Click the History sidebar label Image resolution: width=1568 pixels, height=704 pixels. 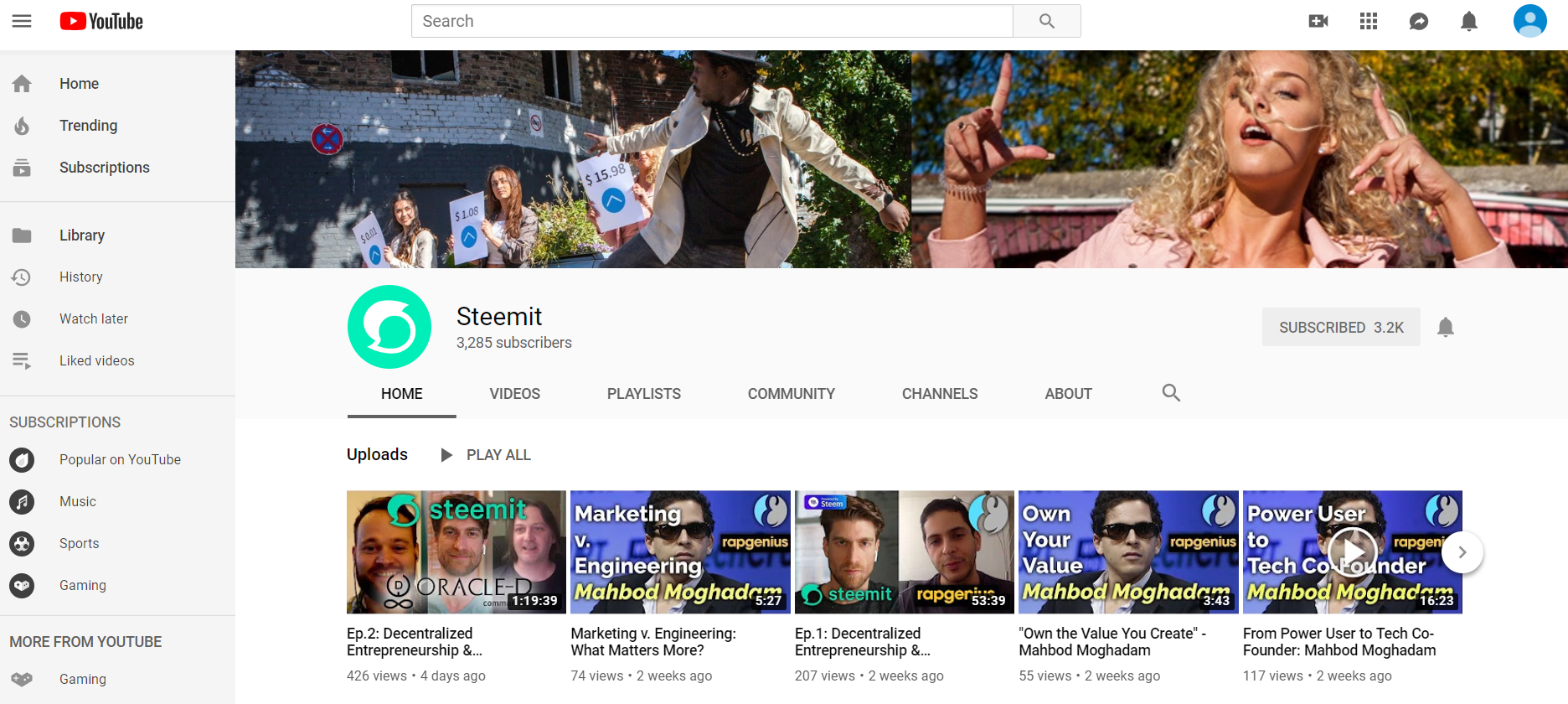[81, 277]
